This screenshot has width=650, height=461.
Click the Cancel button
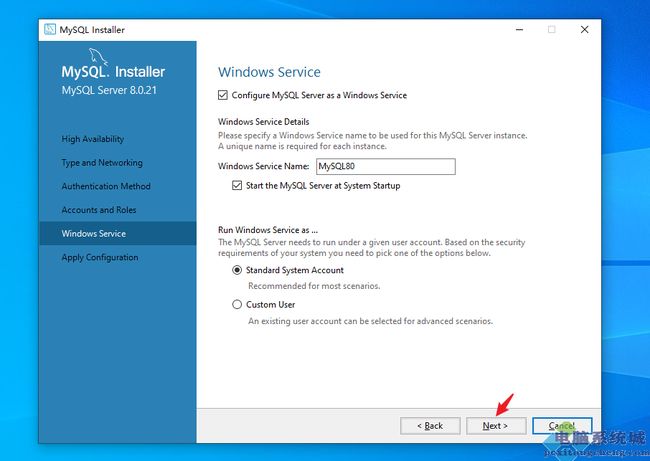(x=562, y=426)
